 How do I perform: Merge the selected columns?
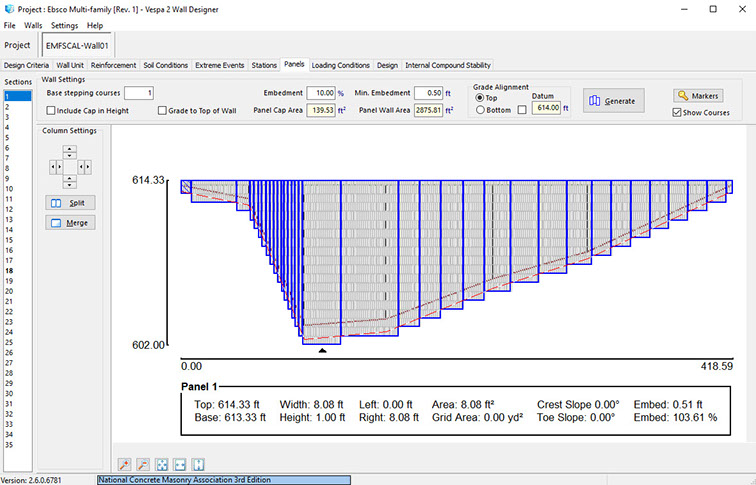70,222
